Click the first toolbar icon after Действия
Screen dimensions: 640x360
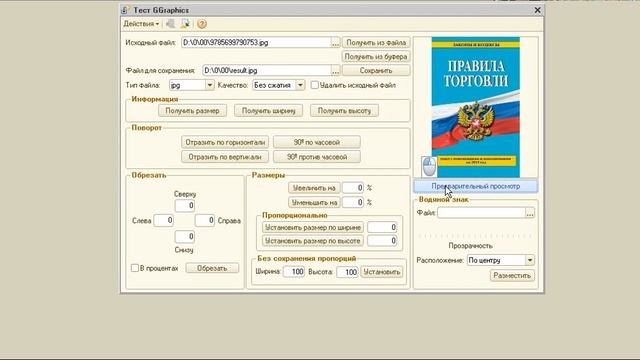pyautogui.click(x=170, y=24)
